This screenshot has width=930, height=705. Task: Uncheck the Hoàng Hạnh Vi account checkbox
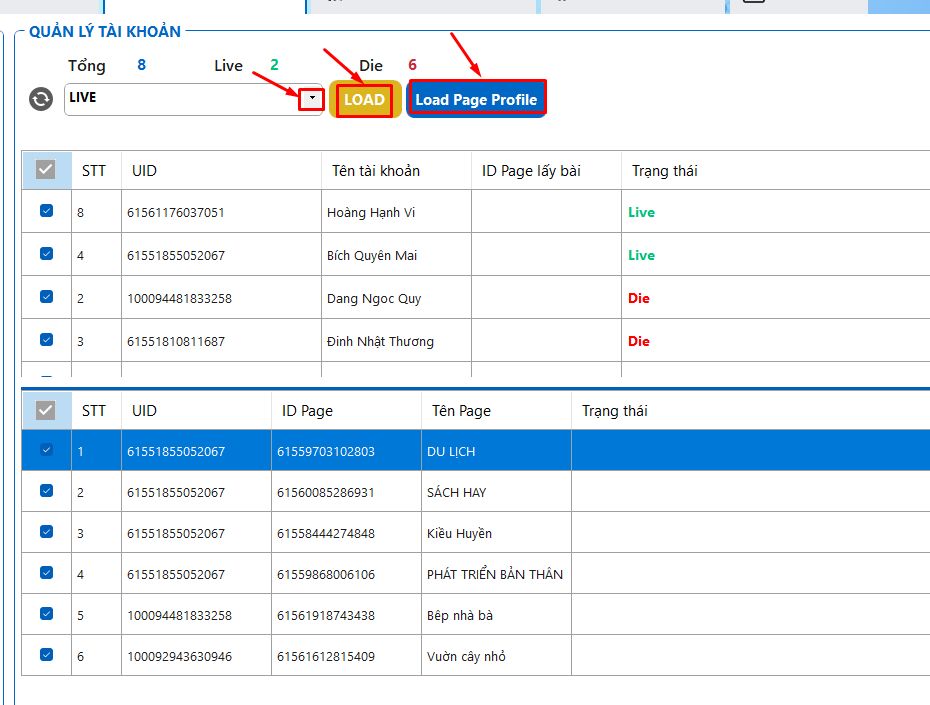click(46, 210)
